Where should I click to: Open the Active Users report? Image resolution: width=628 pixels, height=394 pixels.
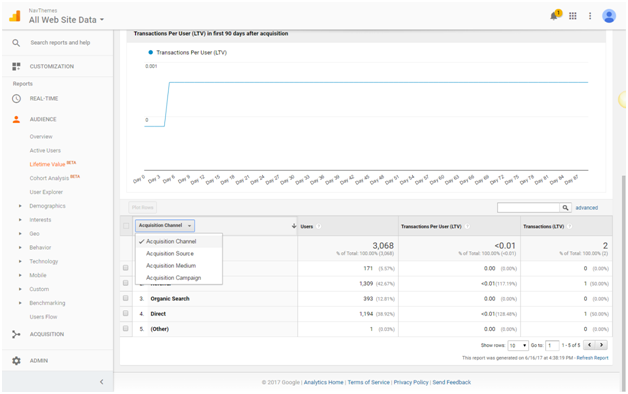pyautogui.click(x=45, y=151)
